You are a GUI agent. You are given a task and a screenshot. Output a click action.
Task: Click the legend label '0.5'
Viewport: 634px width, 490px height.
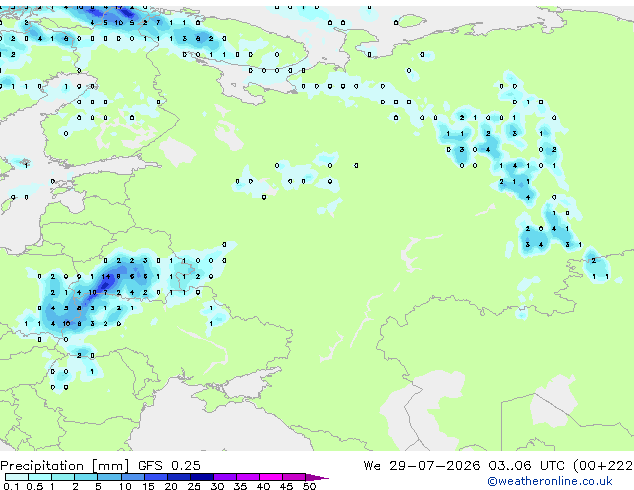pos(34,486)
